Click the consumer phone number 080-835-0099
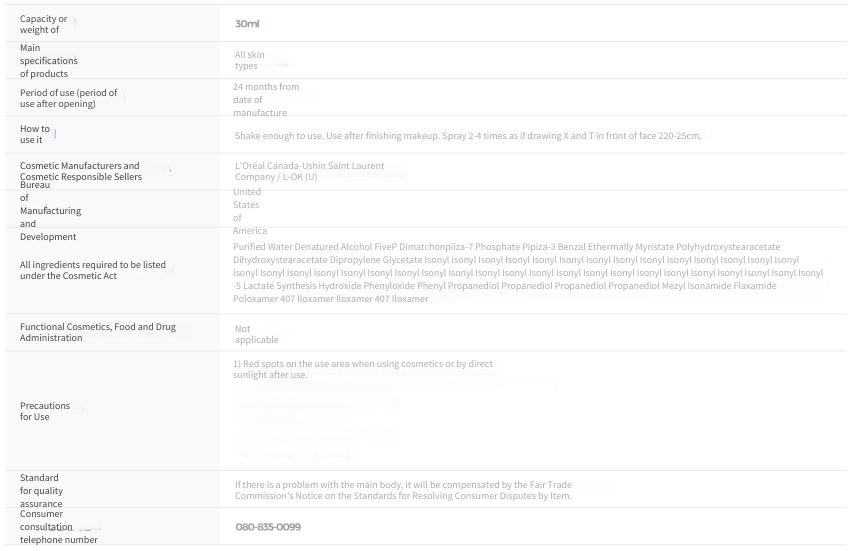The image size is (860, 551). (x=268, y=527)
